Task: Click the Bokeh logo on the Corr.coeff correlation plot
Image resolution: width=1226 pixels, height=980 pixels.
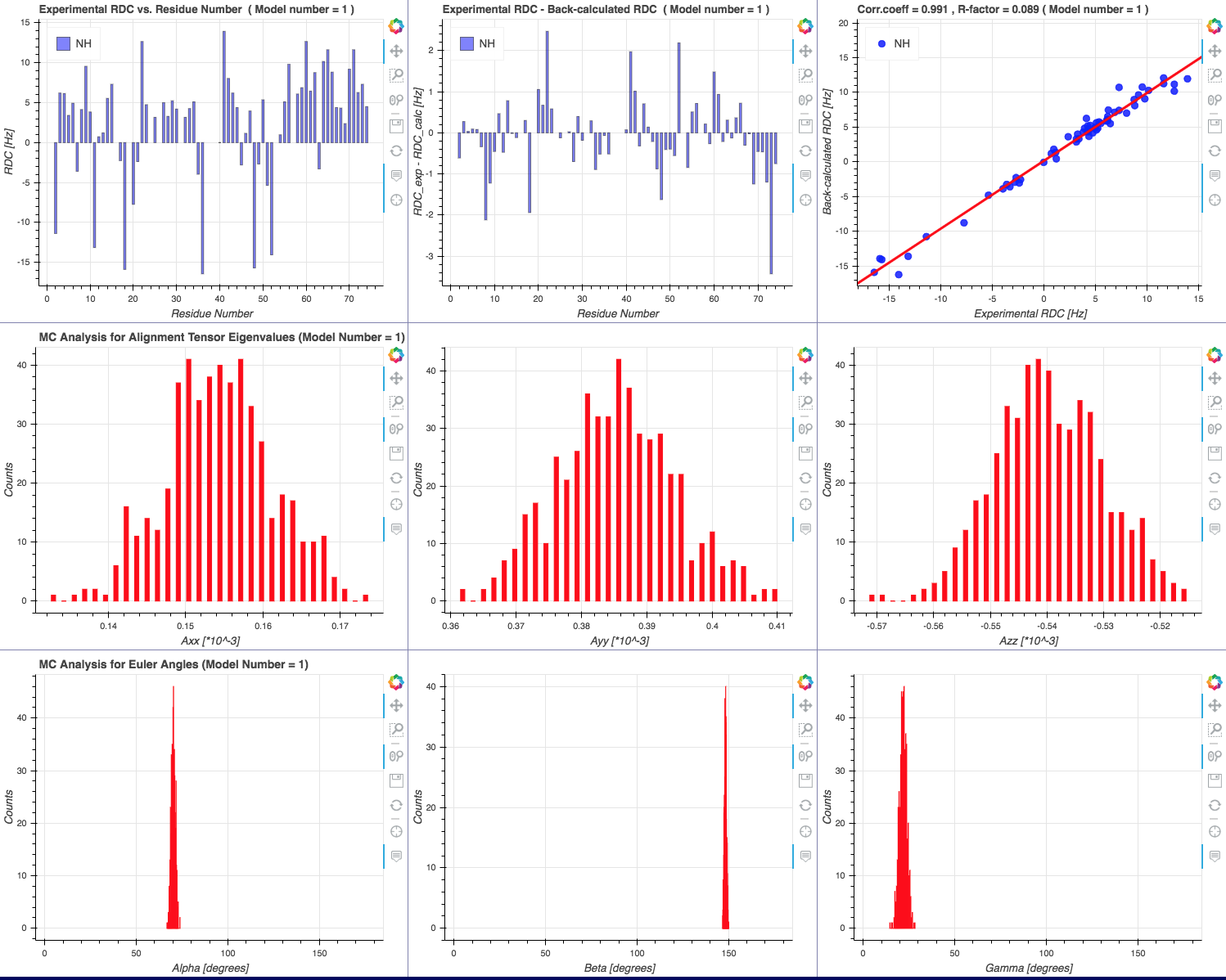Action: coord(1215,26)
